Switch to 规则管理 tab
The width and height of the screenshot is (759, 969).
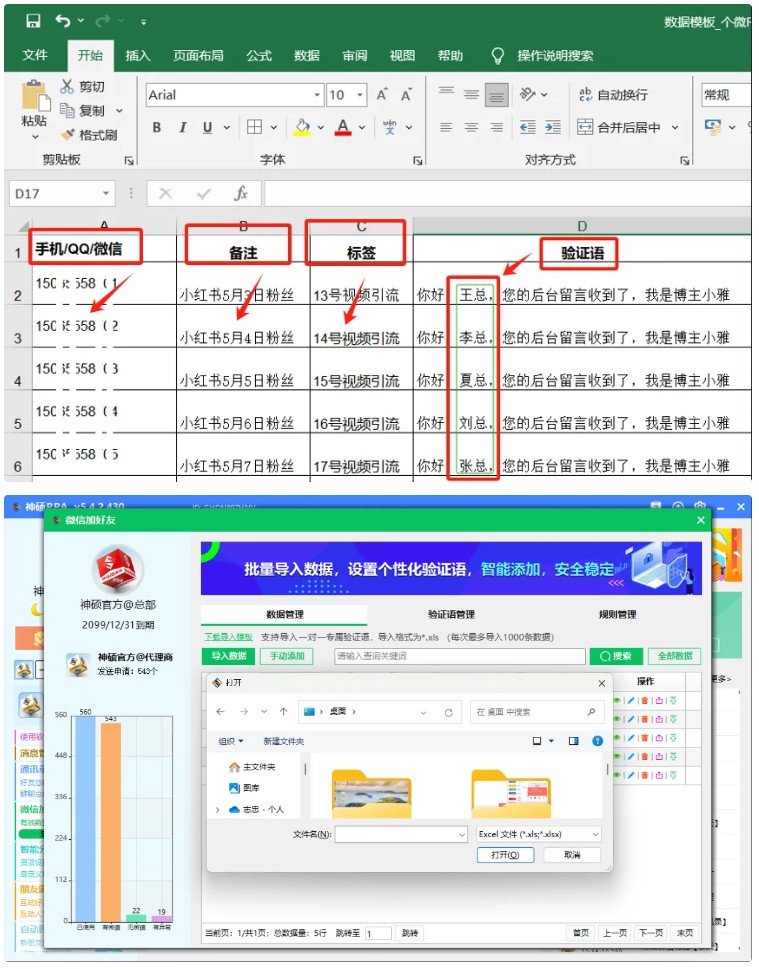[x=617, y=614]
